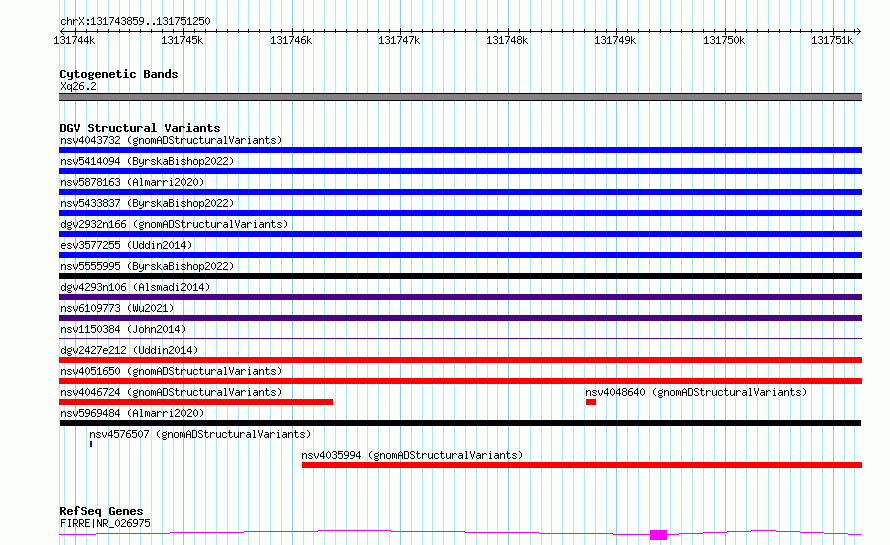Click ruler position 131751k
This screenshot has width=890, height=545.
click(832, 40)
